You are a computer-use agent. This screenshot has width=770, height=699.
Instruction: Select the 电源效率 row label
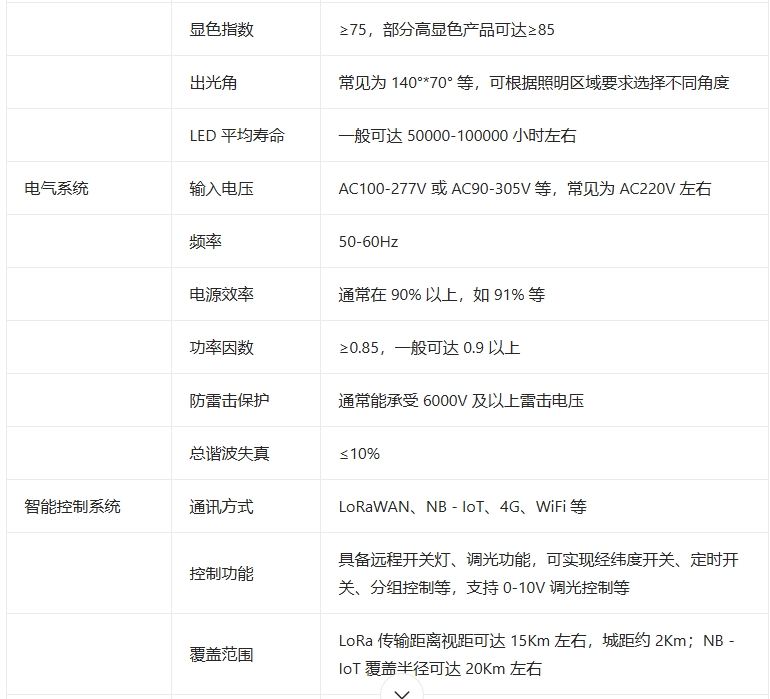221,294
